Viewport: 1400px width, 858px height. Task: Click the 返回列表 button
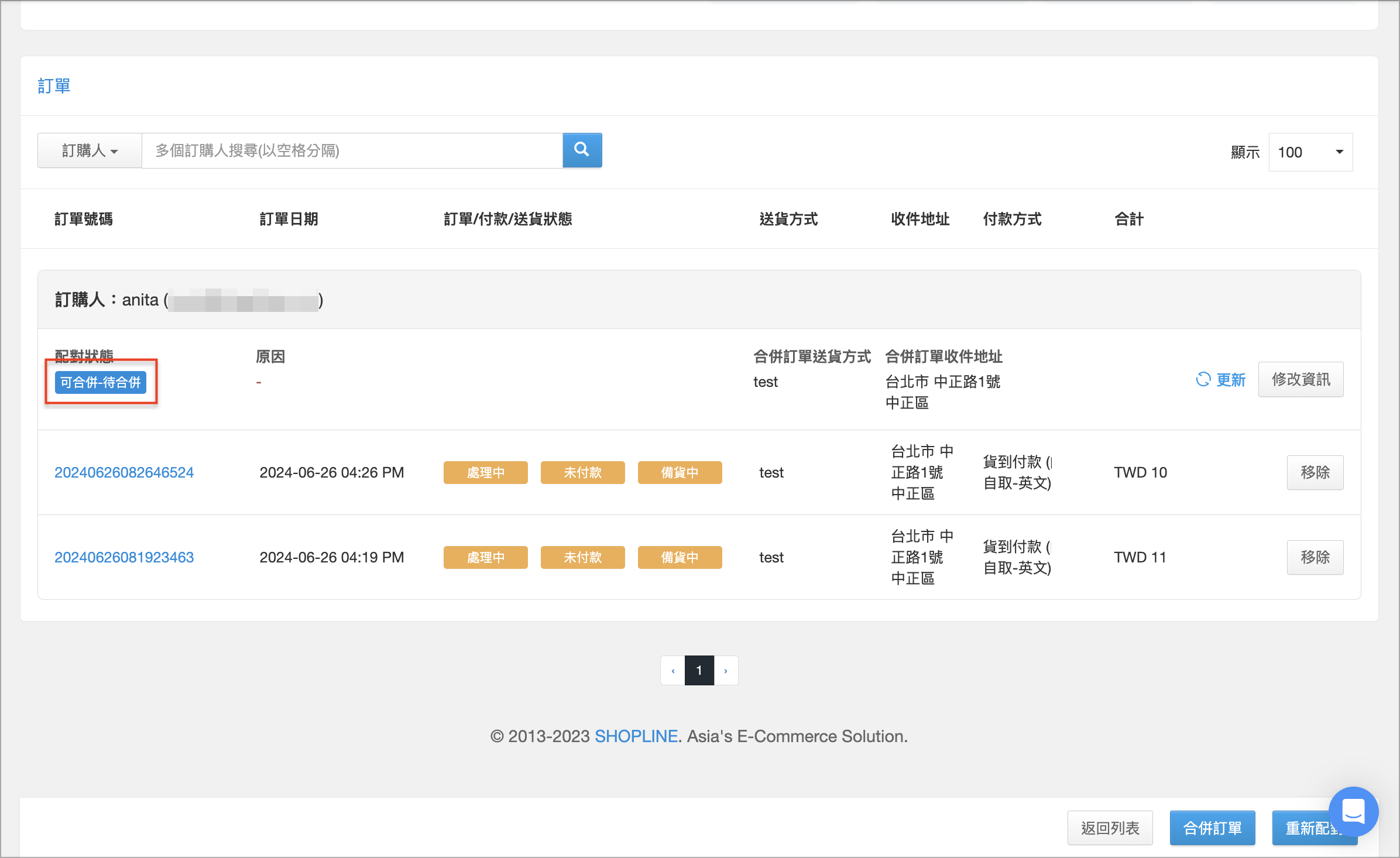click(x=1110, y=828)
